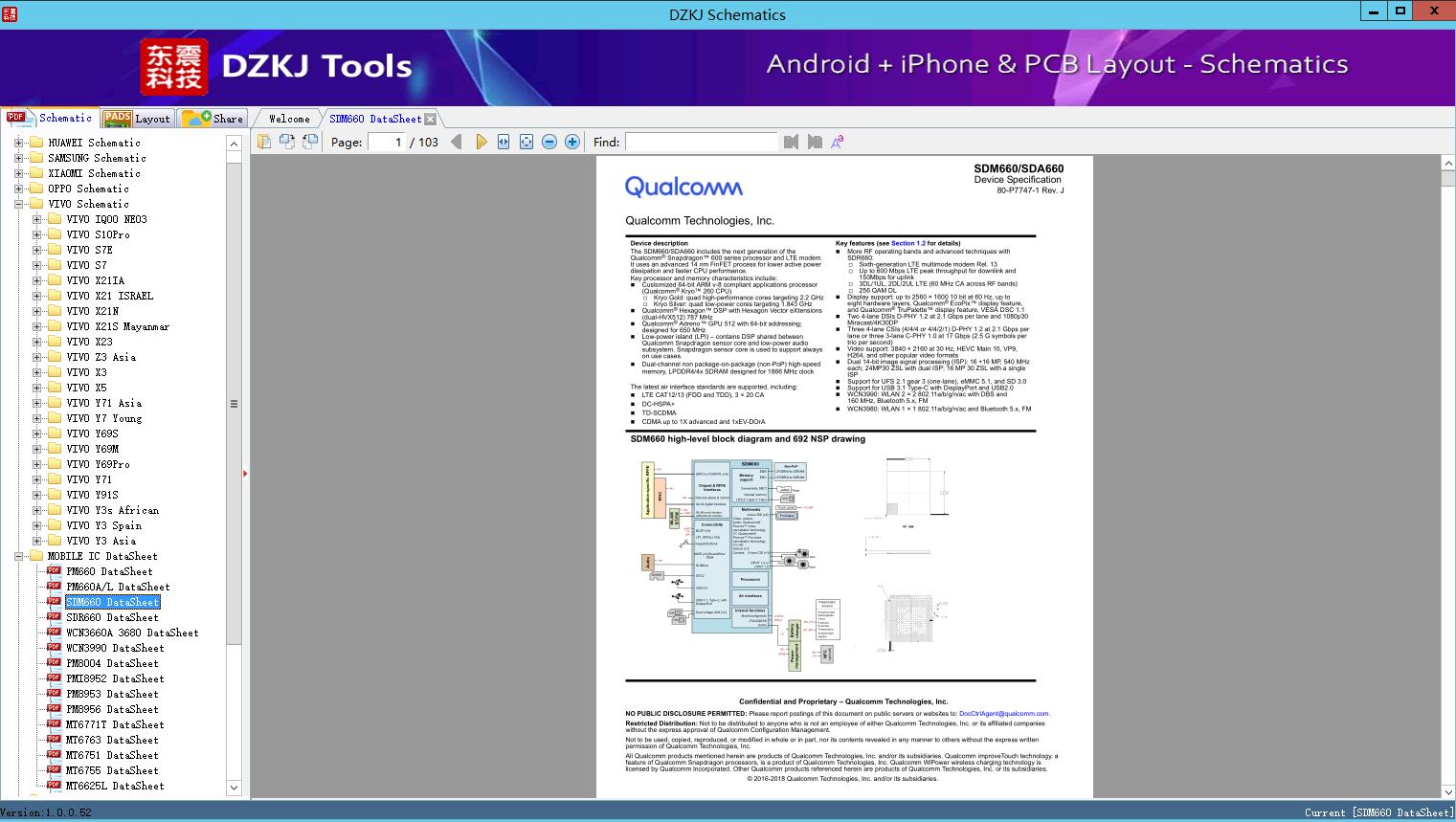Expand the SAMSUNG Schematic folder

coord(18,158)
